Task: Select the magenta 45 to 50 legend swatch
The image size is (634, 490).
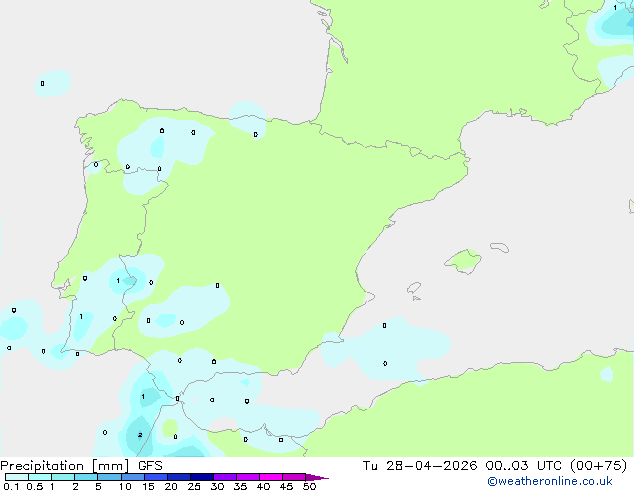Action: [295, 478]
